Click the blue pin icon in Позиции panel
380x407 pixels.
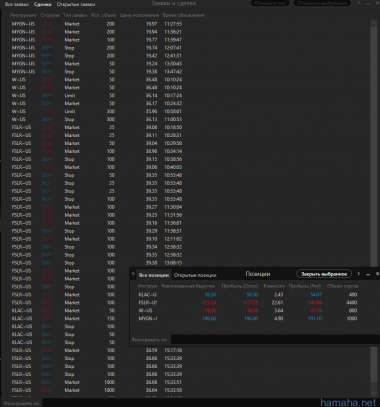(133, 274)
